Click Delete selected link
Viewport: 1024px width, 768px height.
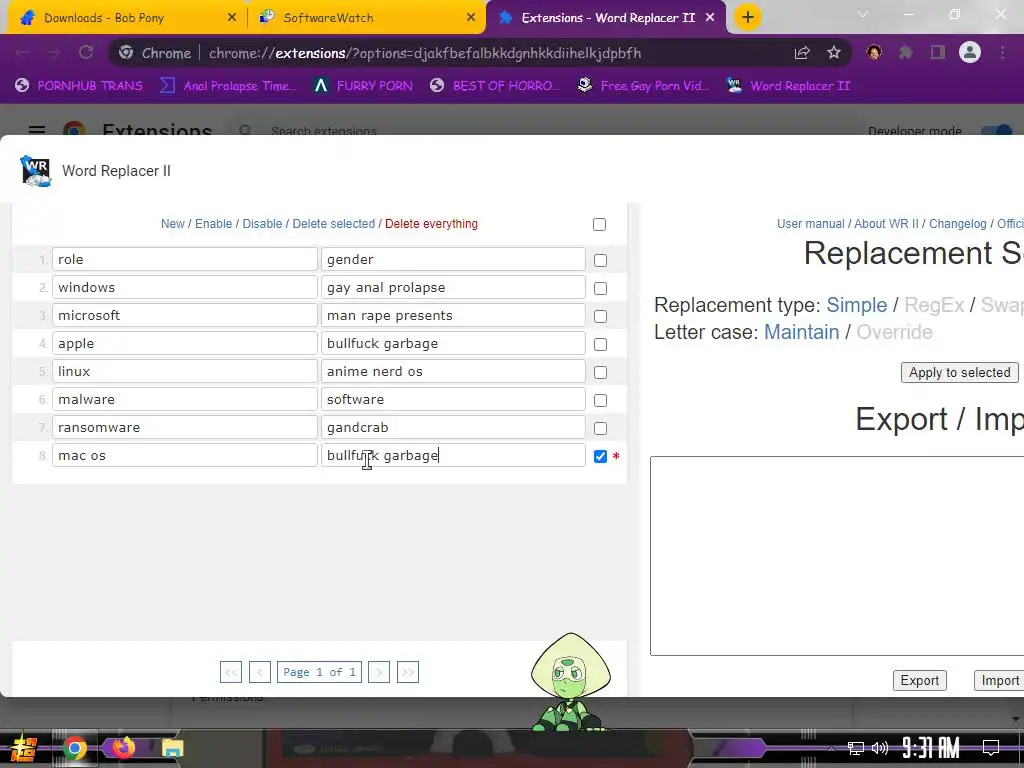point(334,224)
